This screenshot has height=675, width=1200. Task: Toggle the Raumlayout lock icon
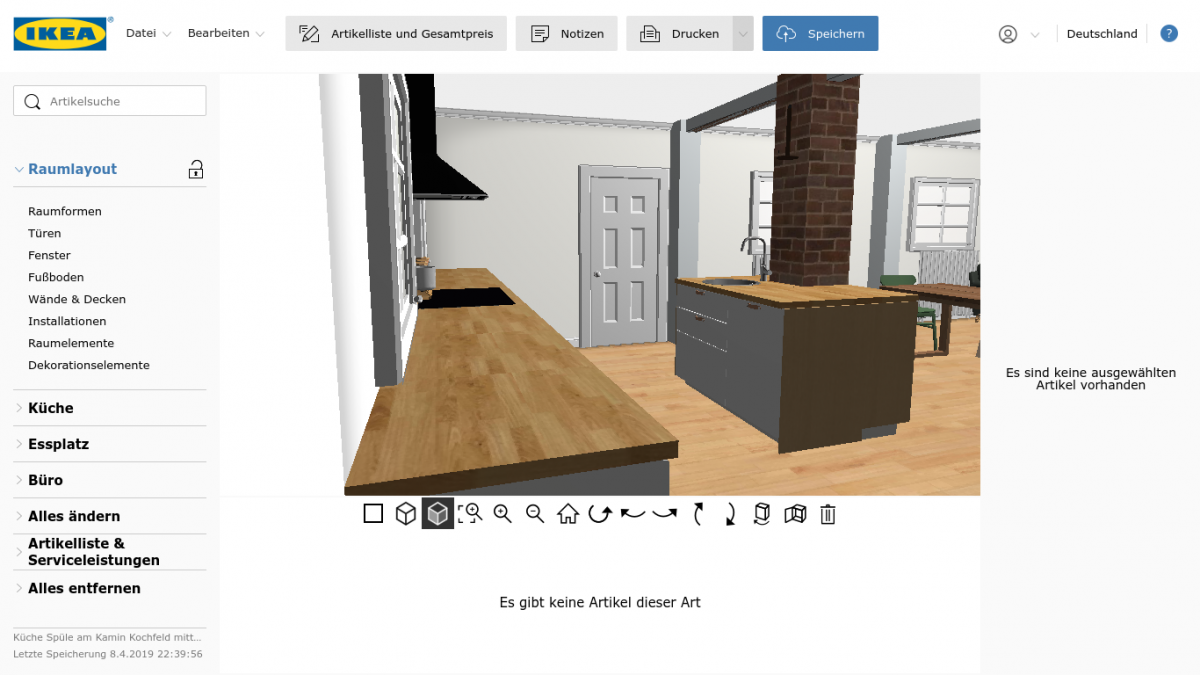click(196, 169)
